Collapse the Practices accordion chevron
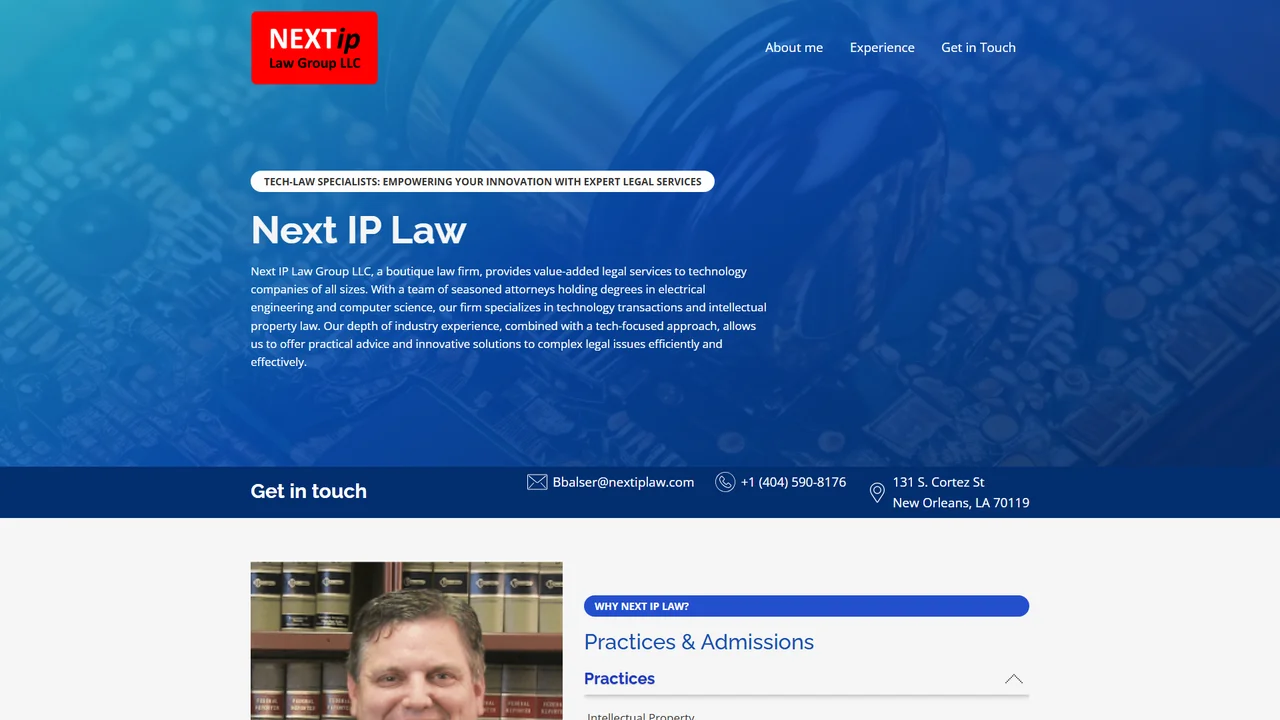The image size is (1280, 720). [x=1014, y=678]
